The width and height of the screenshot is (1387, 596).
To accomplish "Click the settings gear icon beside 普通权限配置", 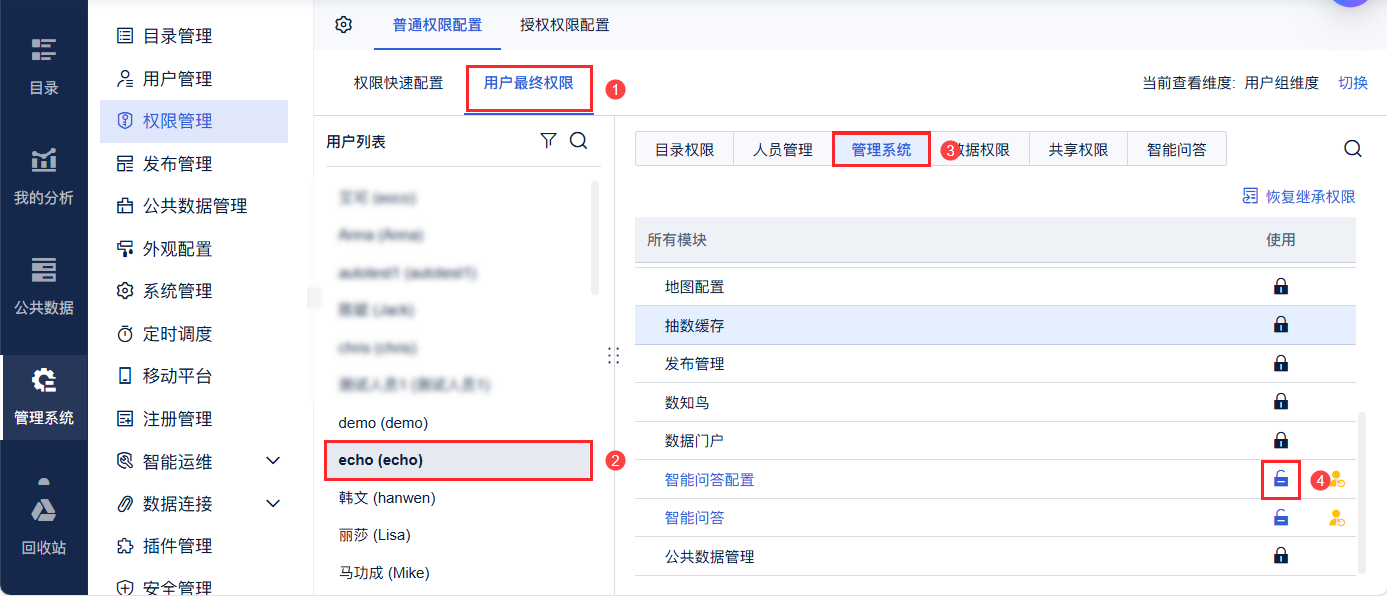I will click(x=344, y=25).
